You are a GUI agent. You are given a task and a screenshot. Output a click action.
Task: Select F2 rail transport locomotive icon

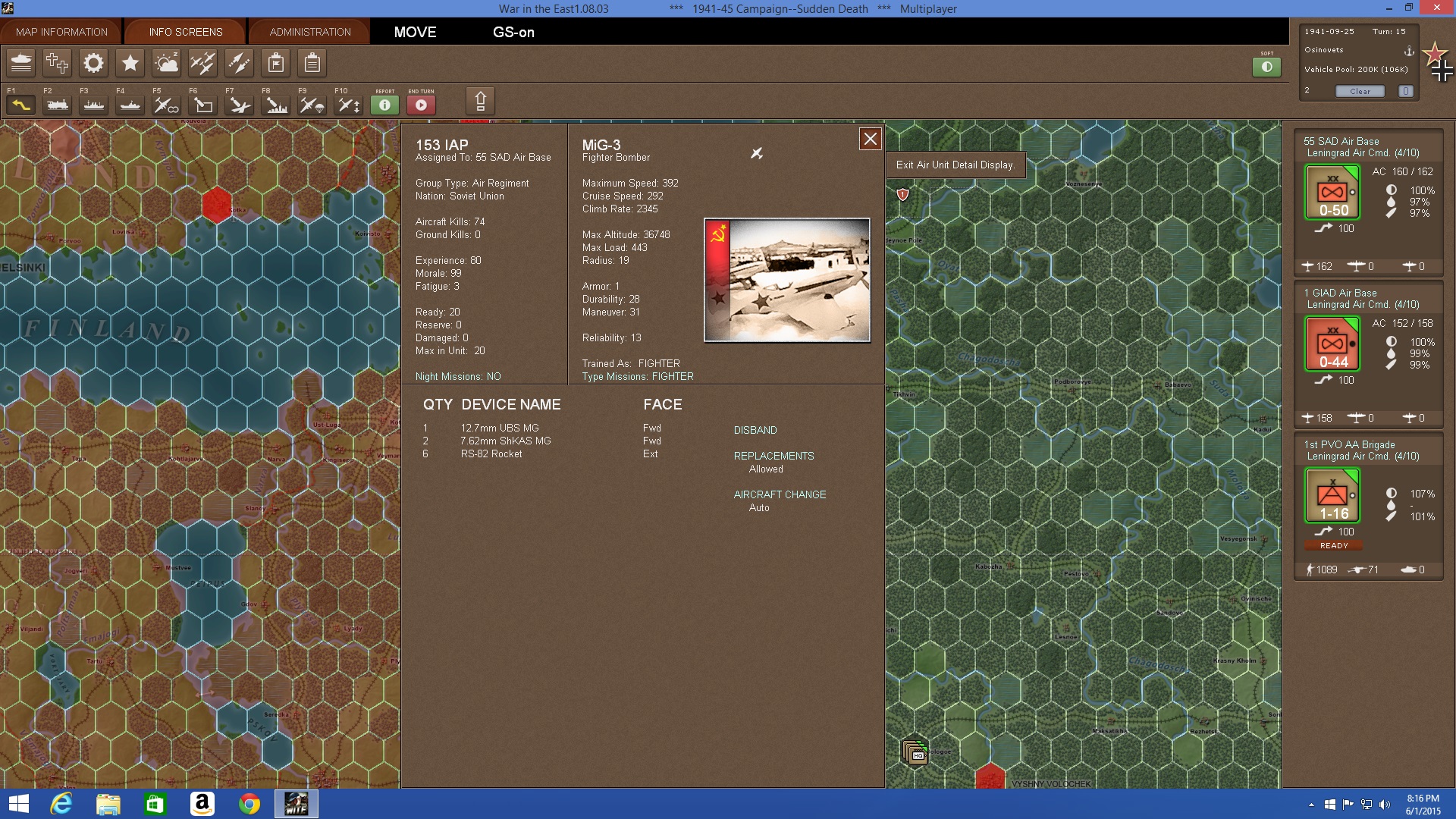[58, 105]
